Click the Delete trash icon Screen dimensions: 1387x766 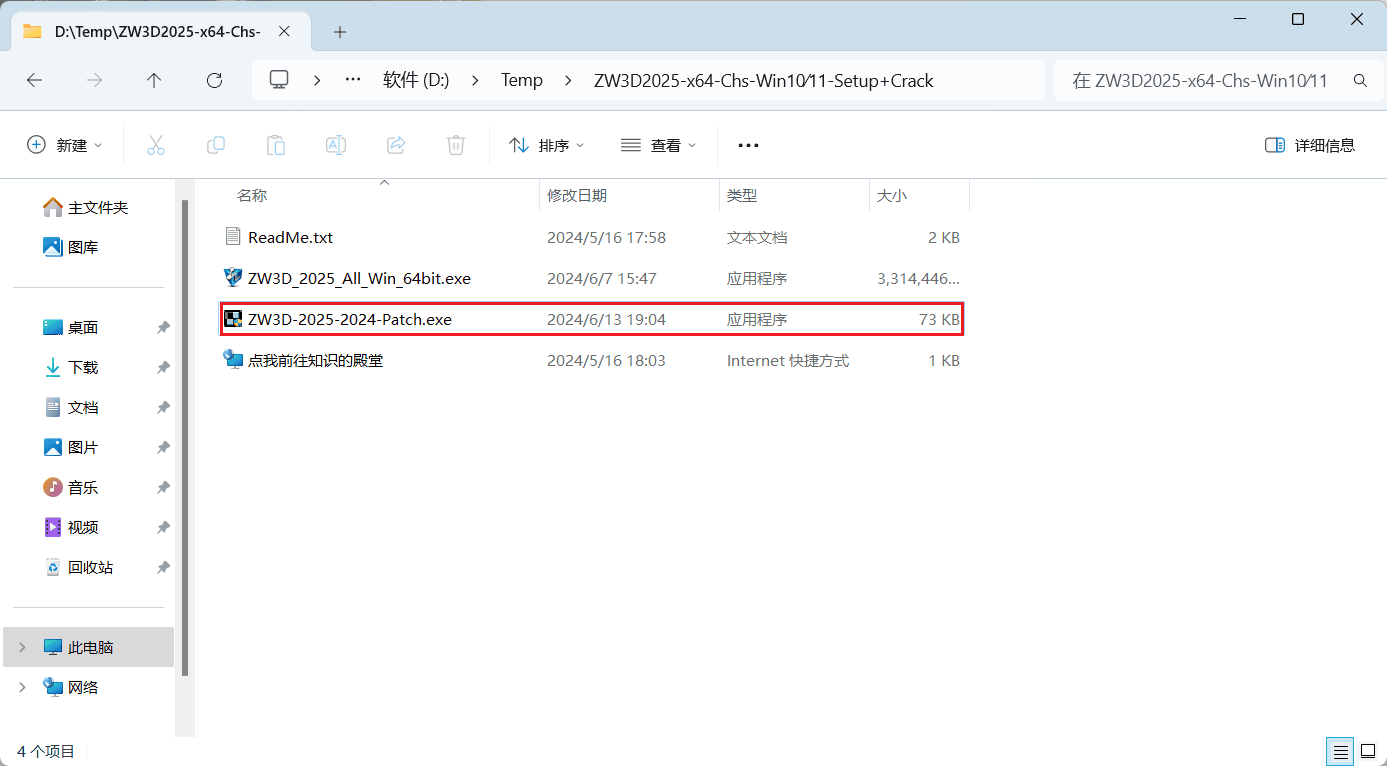click(x=456, y=145)
